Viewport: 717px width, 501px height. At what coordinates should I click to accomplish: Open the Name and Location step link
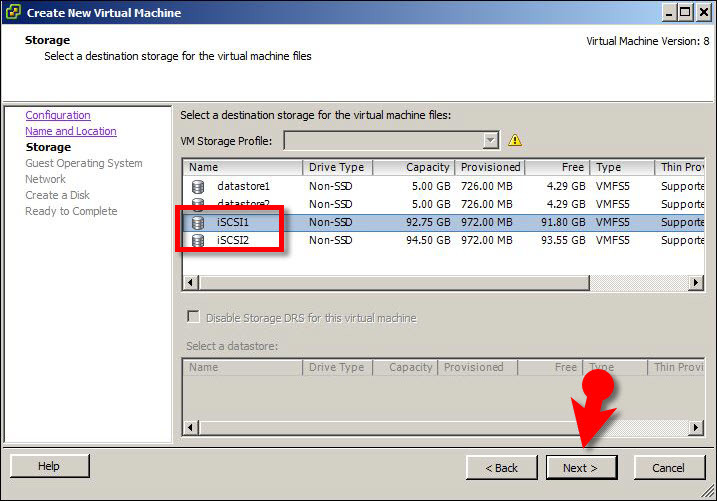71,131
